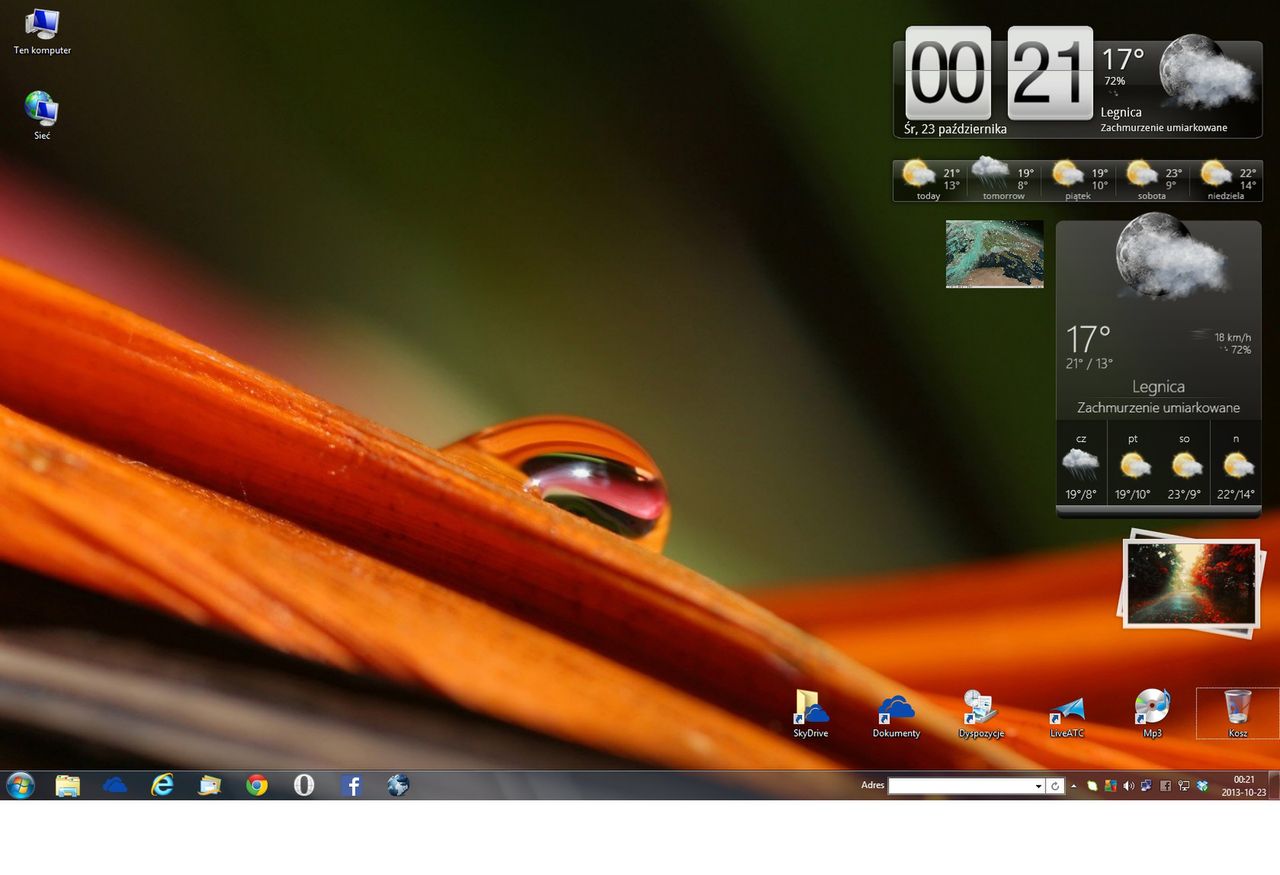Select the niedziela forecast in the strip
This screenshot has height=875, width=1280.
(1226, 181)
